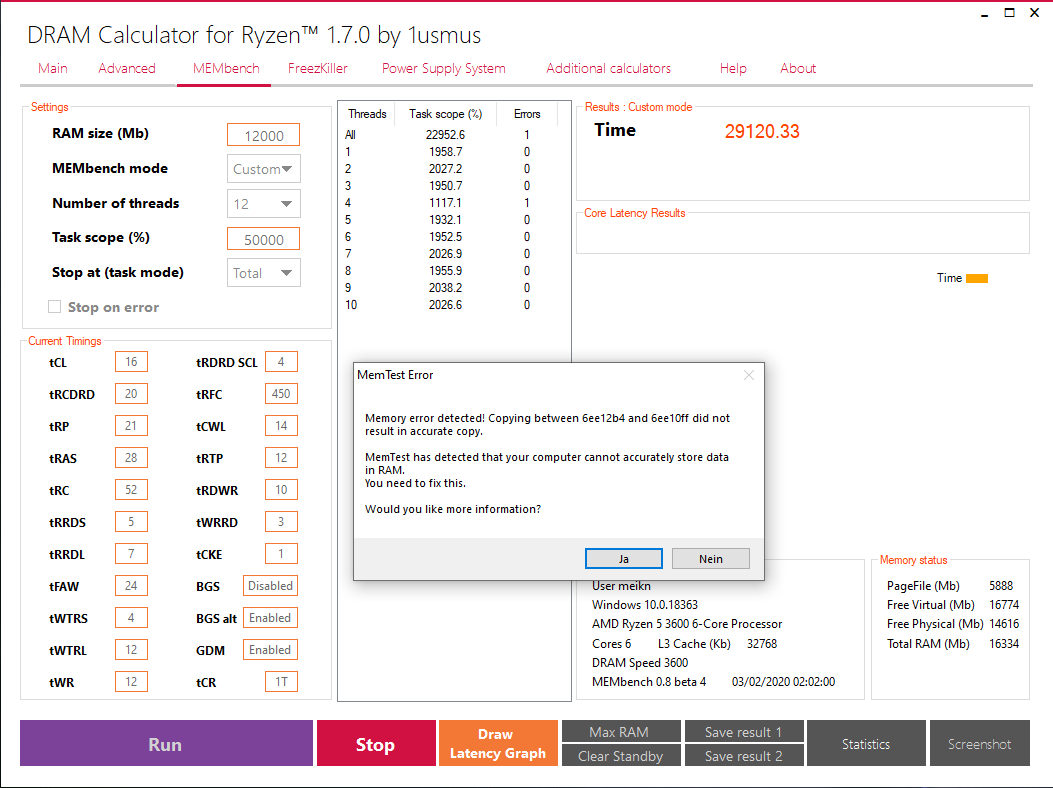The width and height of the screenshot is (1053, 788).
Task: Click the tWR timing value field
Action: (131, 682)
